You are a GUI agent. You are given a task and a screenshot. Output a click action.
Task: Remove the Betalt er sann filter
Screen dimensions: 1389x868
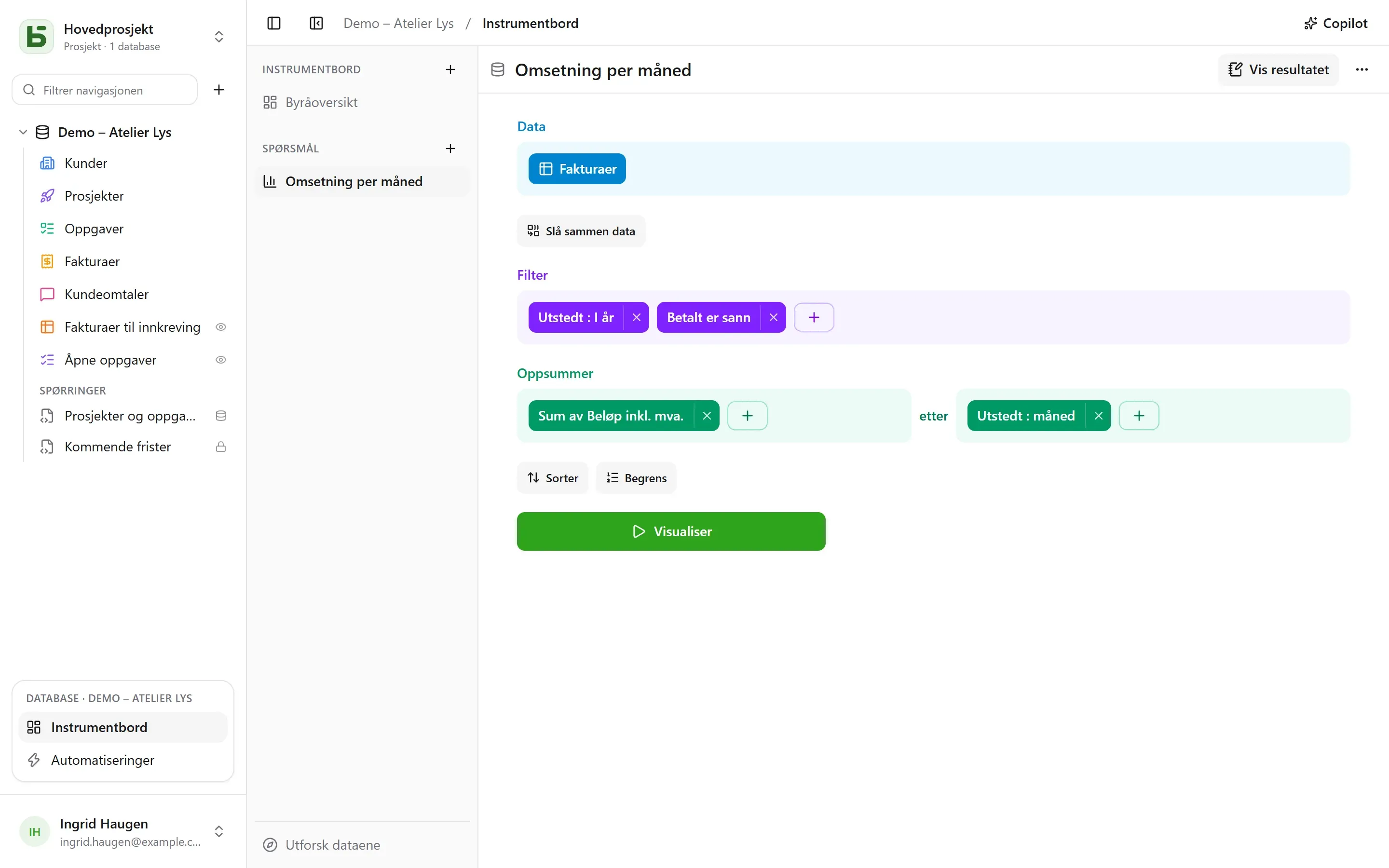click(x=773, y=317)
